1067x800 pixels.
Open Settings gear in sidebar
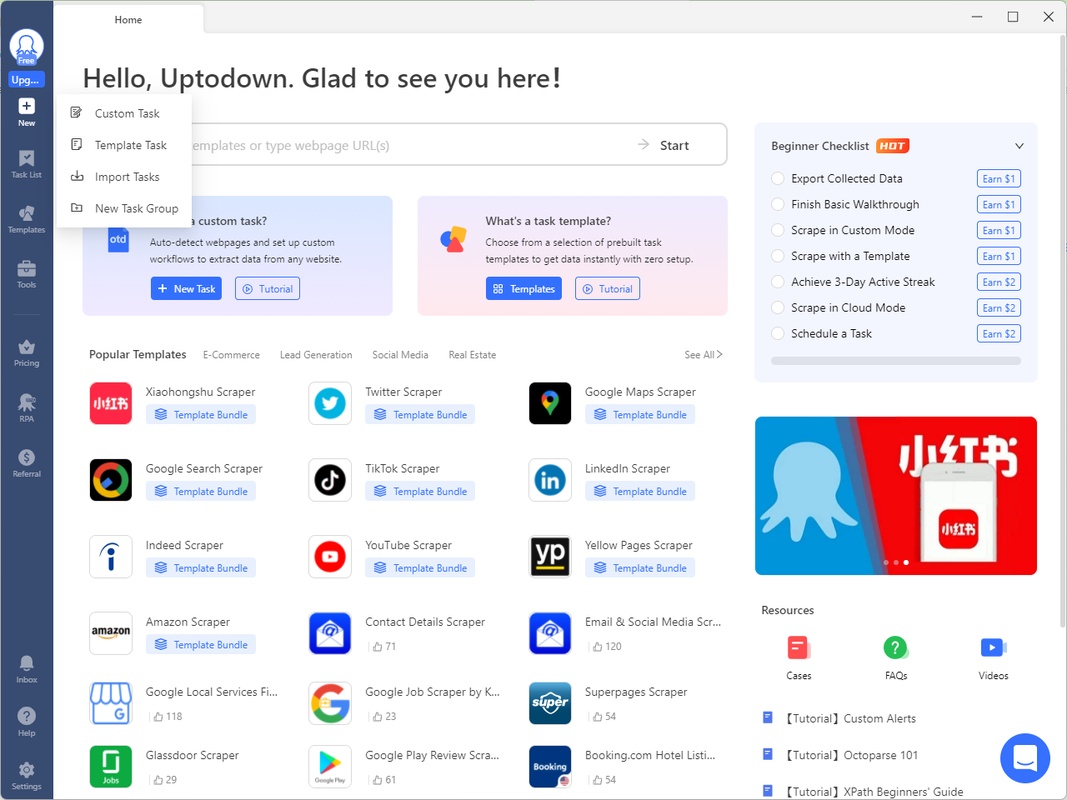(27, 776)
